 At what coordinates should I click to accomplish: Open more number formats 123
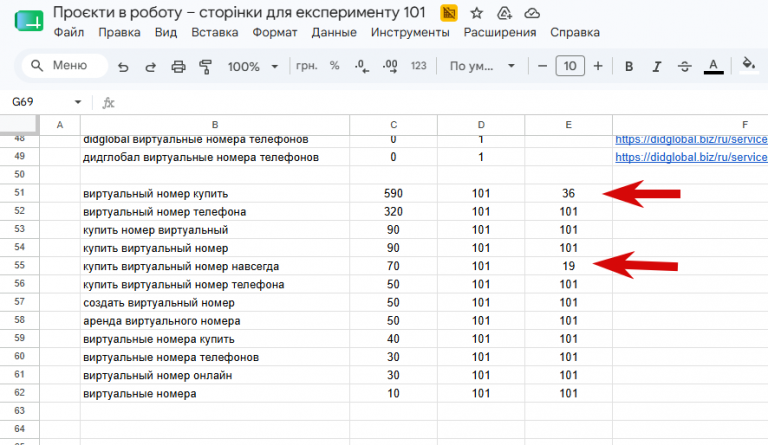coord(418,66)
